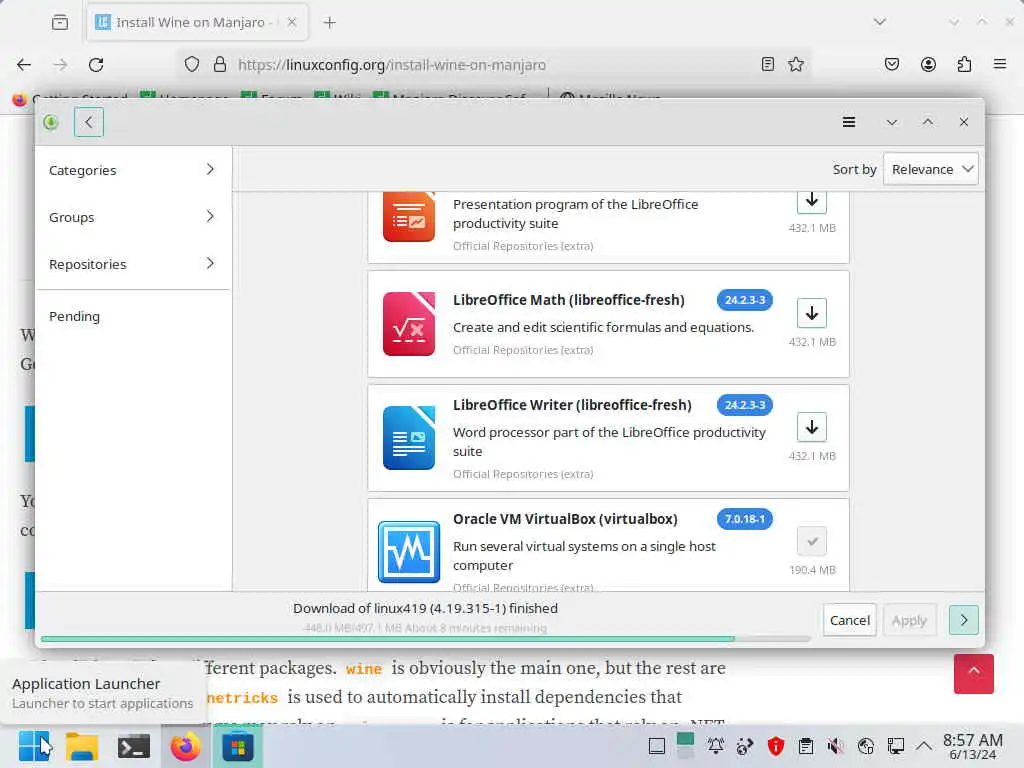Open LibreOffice Math app icon
The width and height of the screenshot is (1024, 768).
click(x=409, y=324)
